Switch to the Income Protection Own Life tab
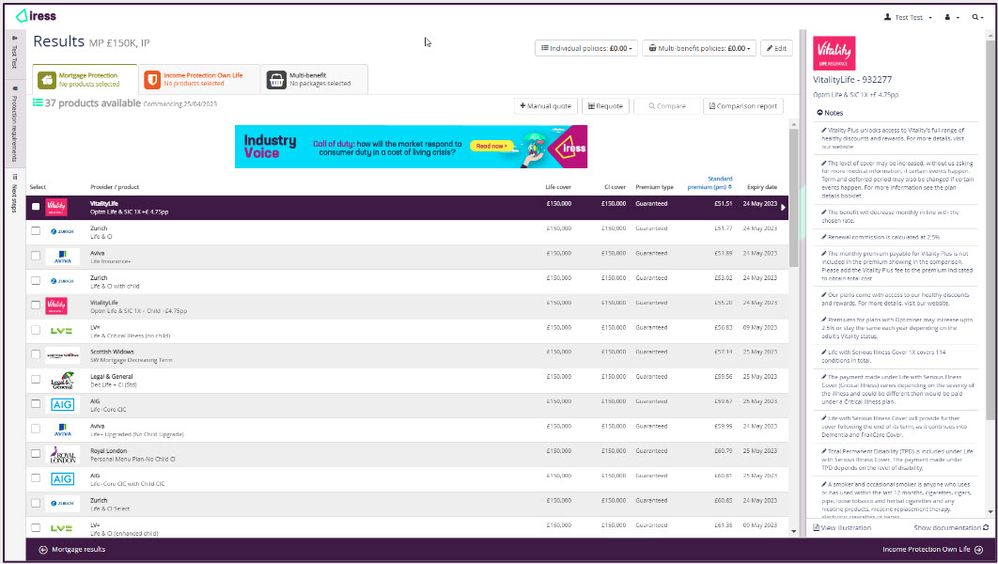This screenshot has width=998, height=564. tap(199, 80)
